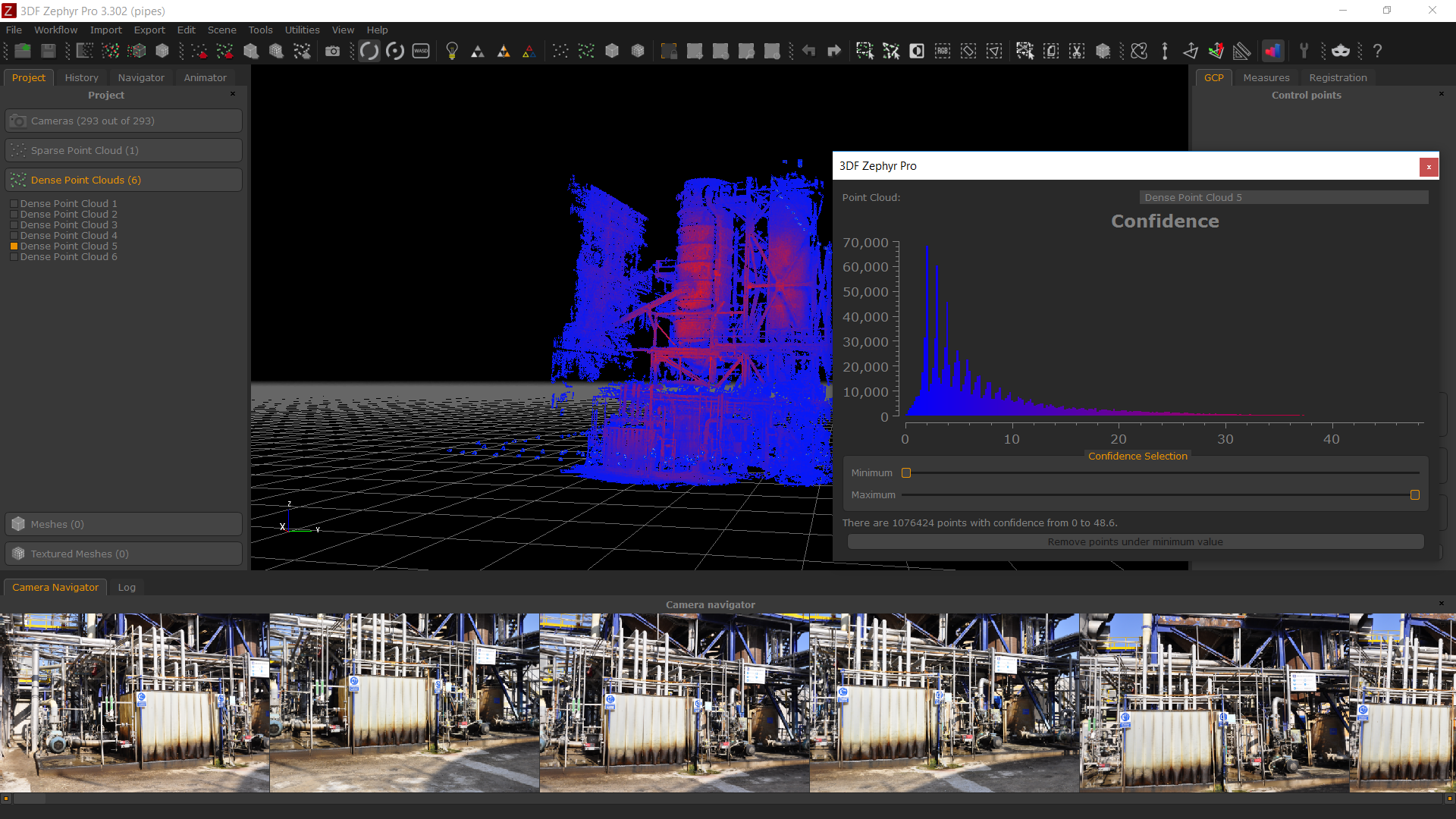Viewport: 1456px width, 819px height.
Task: Open the Utilities menu
Action: pyautogui.click(x=302, y=30)
